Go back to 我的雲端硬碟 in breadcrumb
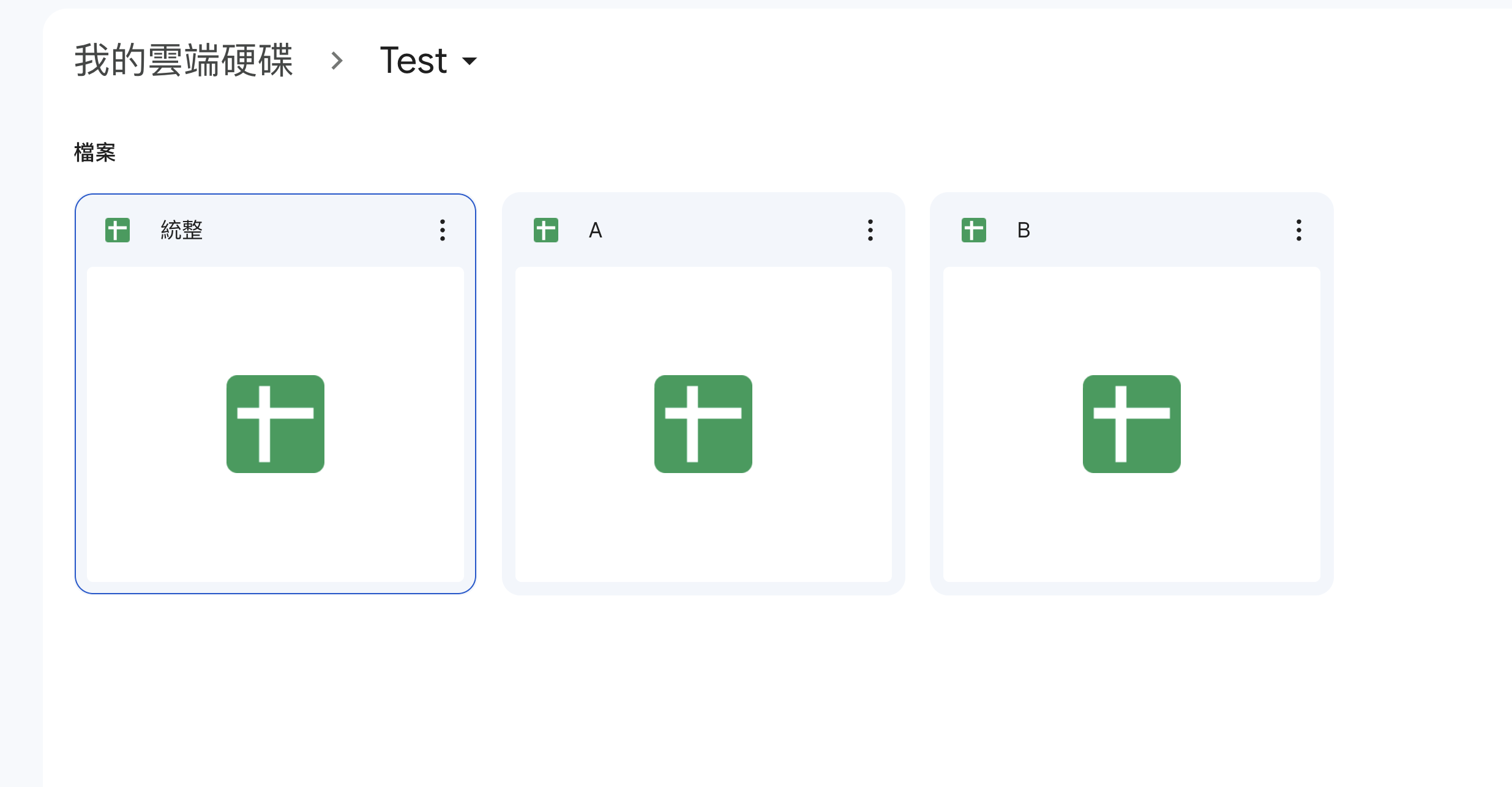 (184, 61)
